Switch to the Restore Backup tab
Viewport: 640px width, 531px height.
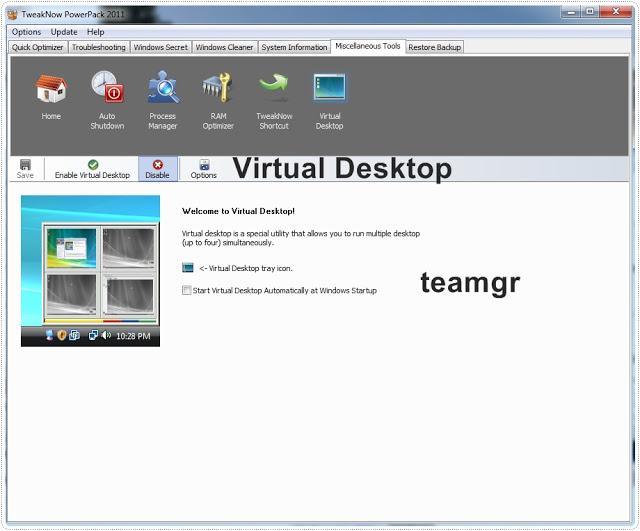(x=435, y=47)
